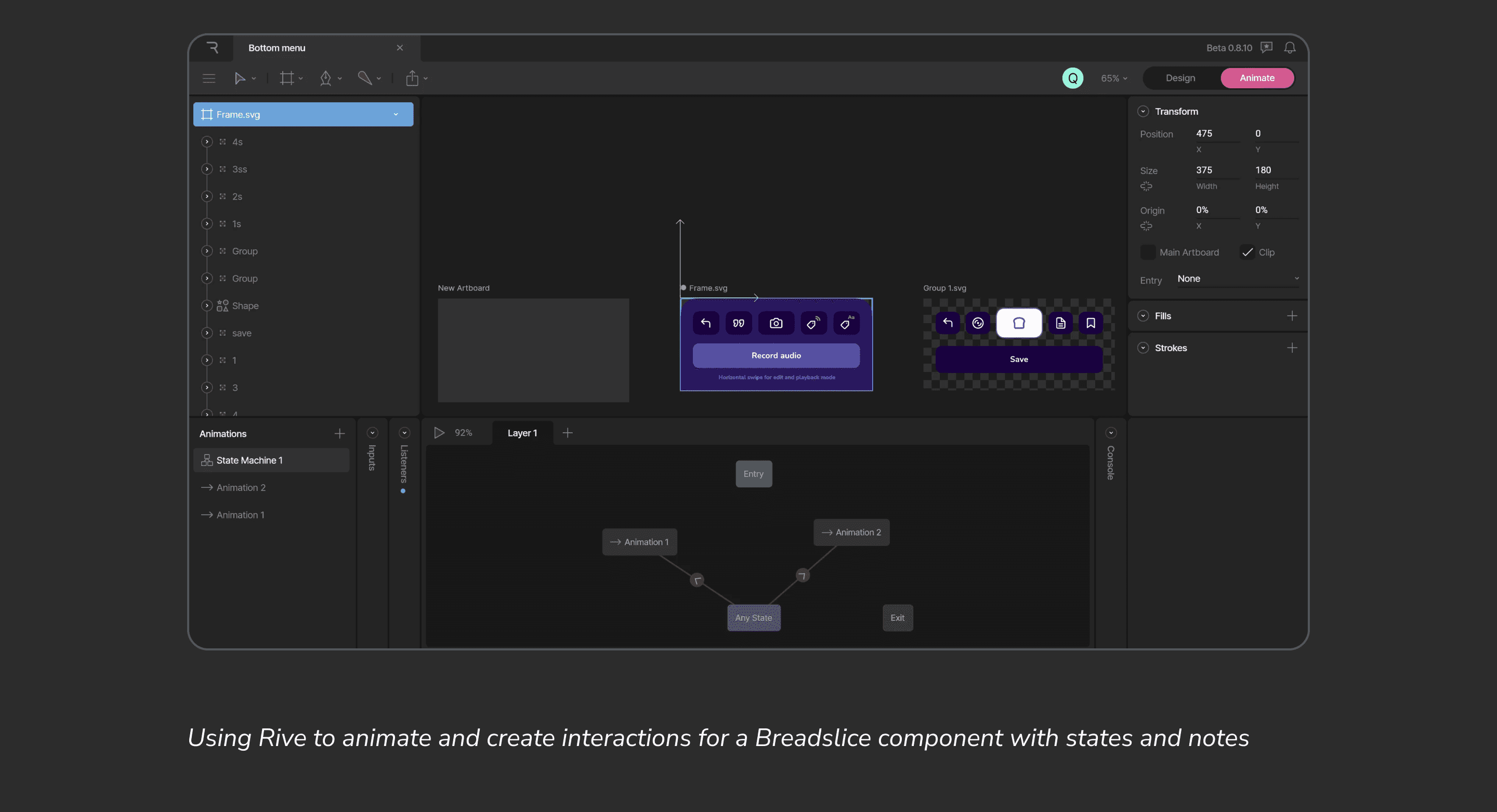
Task: Select the Animation 2 state node
Action: click(x=851, y=533)
